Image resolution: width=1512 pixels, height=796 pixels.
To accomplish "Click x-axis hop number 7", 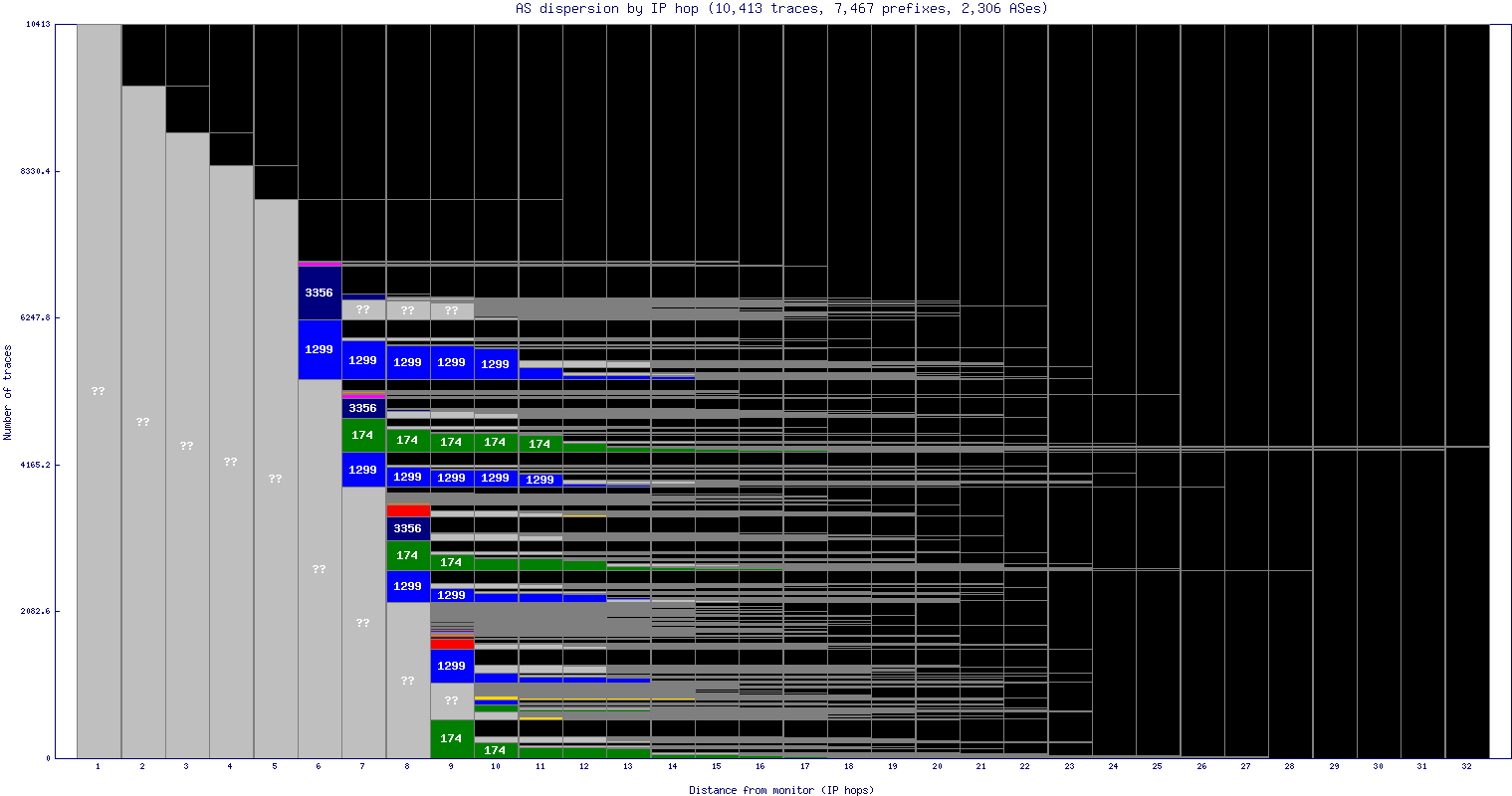I will click(x=363, y=767).
